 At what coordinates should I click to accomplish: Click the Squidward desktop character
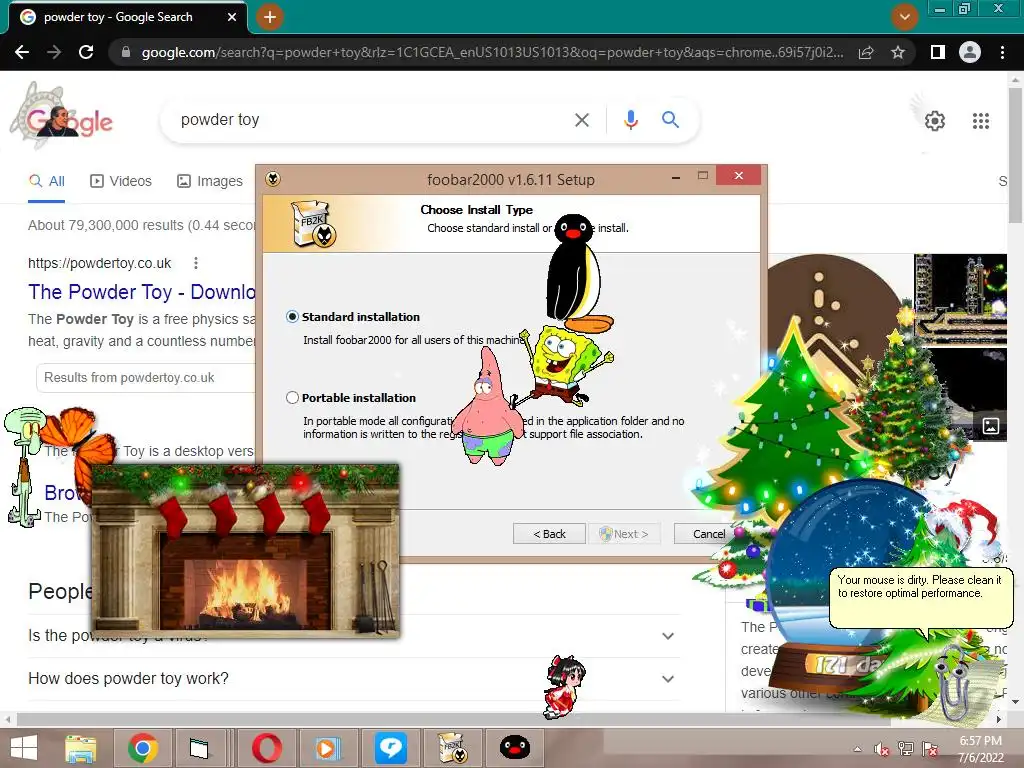pyautogui.click(x=24, y=466)
